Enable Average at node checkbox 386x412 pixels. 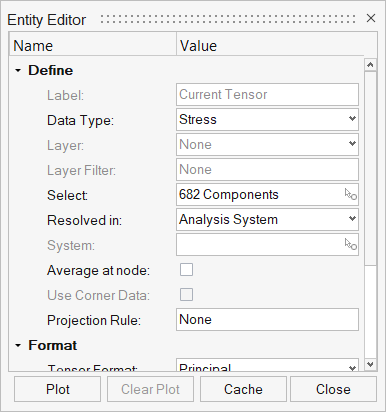coord(186,270)
